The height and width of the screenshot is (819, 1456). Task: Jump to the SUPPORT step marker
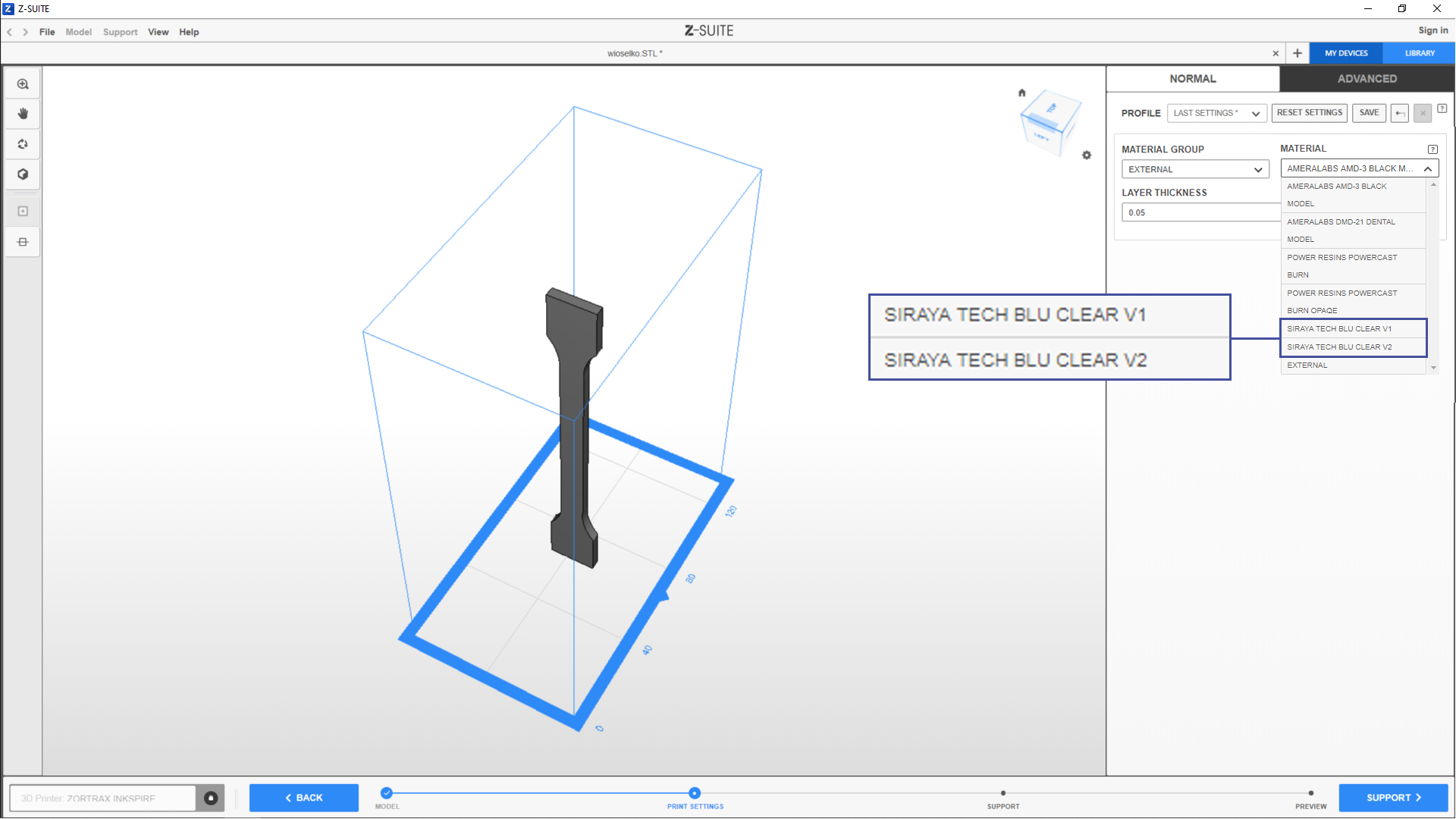coord(1003,793)
